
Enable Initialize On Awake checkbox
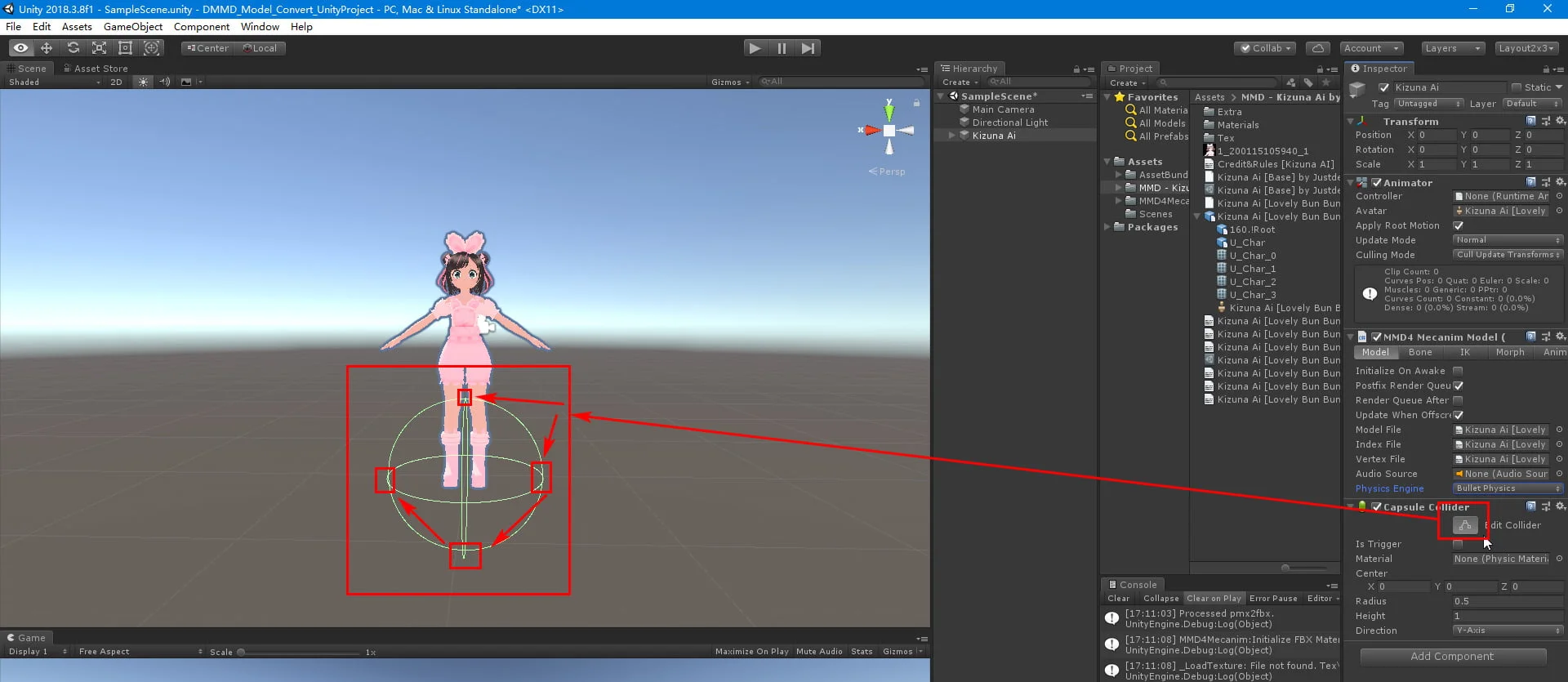pos(1459,371)
